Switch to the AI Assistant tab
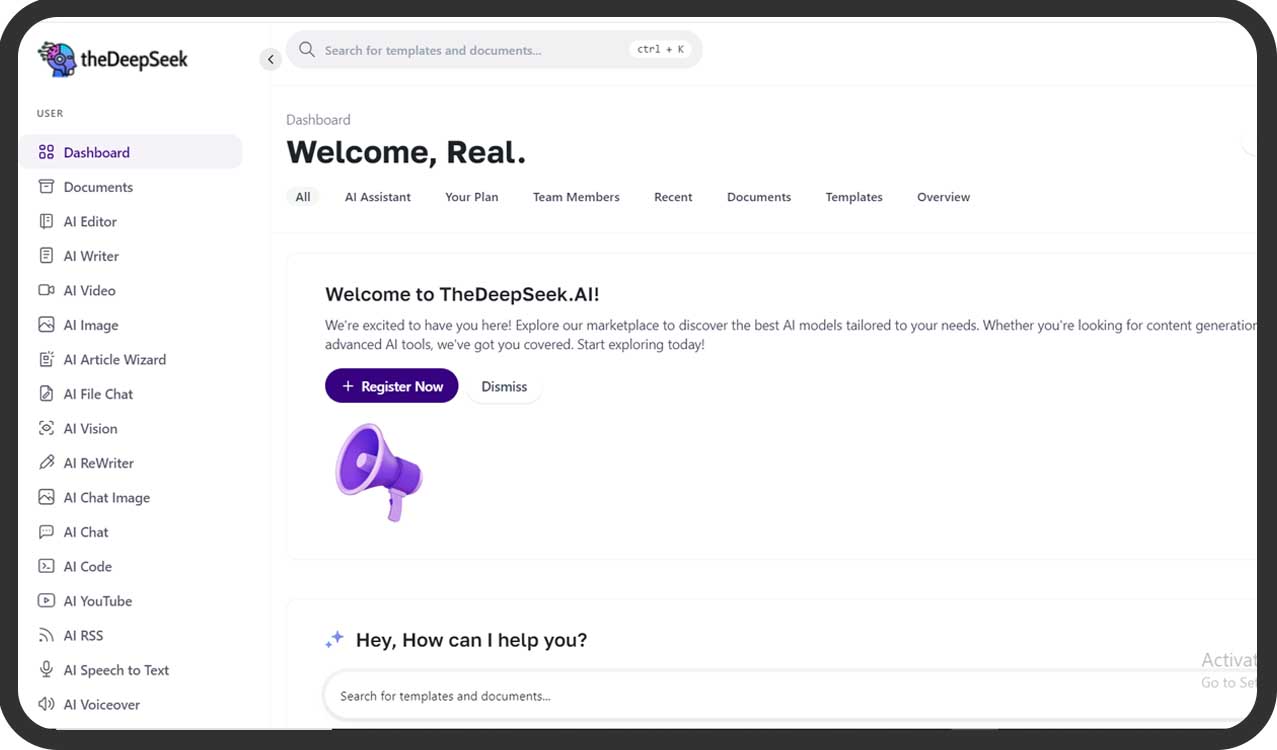Image resolution: width=1277 pixels, height=750 pixels. (x=378, y=197)
